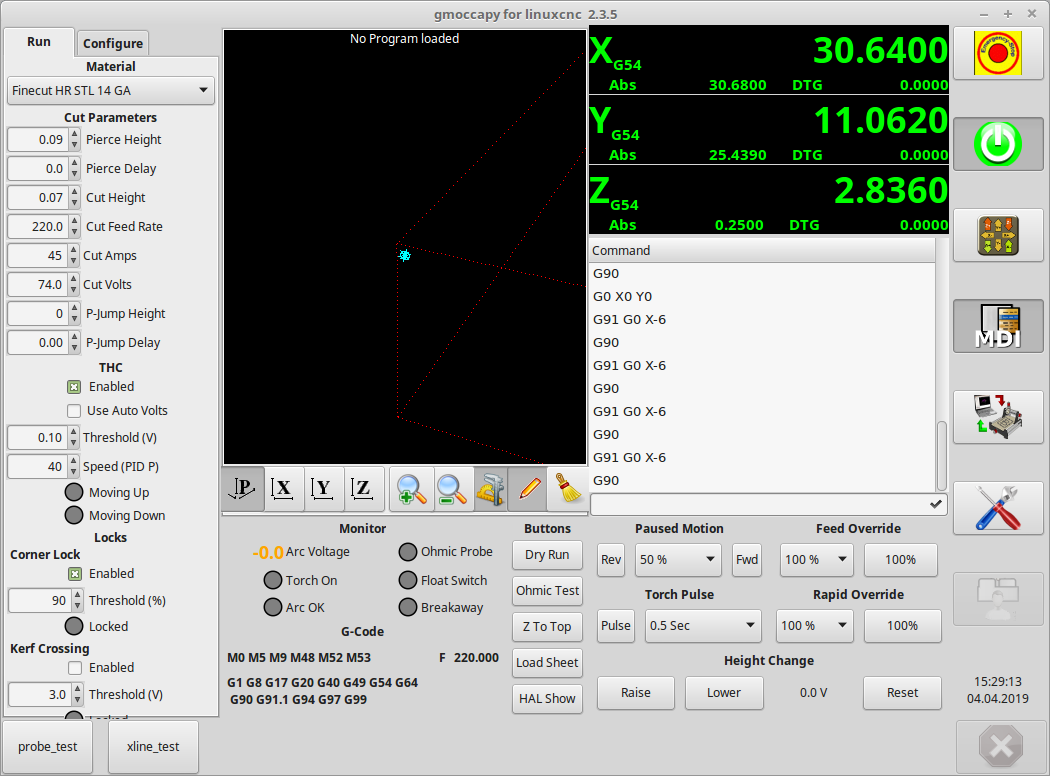Select Z axis view
The height and width of the screenshot is (776, 1050).
tap(363, 489)
